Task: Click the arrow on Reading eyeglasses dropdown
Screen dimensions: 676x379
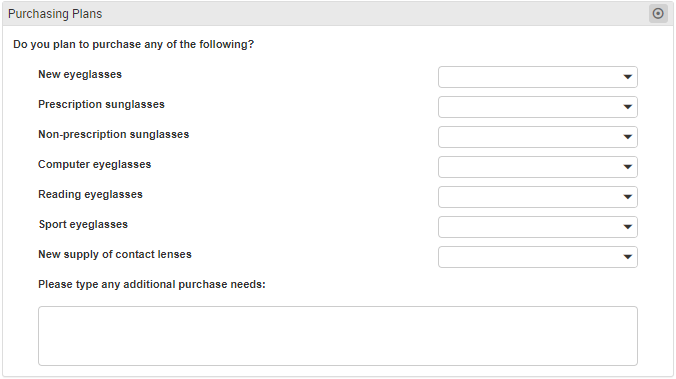Action: (627, 197)
